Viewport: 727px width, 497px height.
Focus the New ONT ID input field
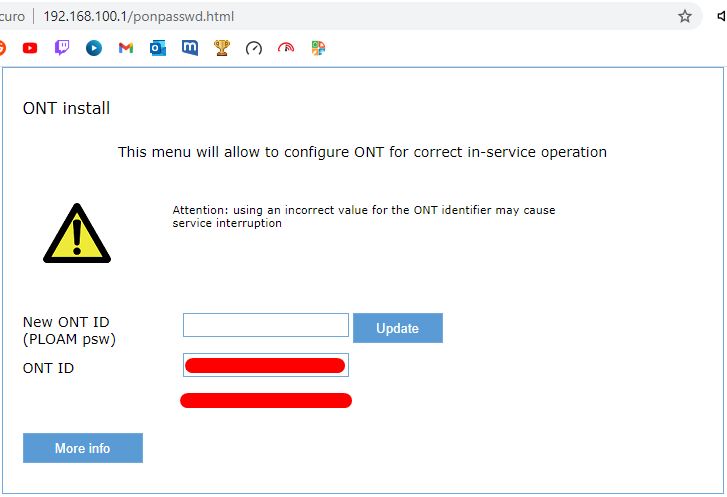(266, 325)
